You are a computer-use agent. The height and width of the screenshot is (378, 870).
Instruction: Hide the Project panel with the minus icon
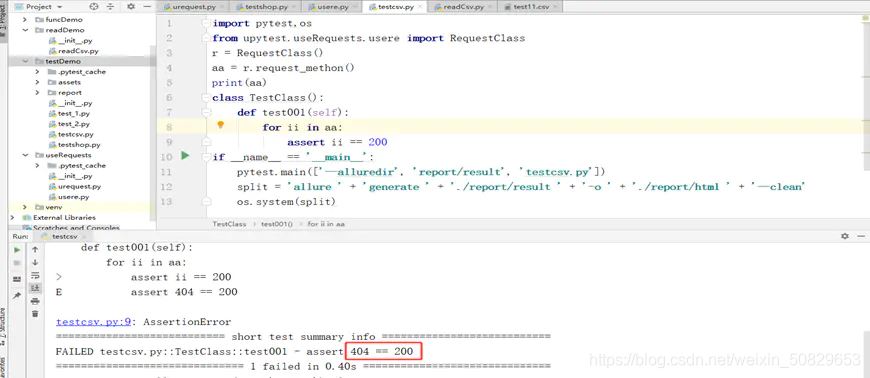[x=146, y=7]
